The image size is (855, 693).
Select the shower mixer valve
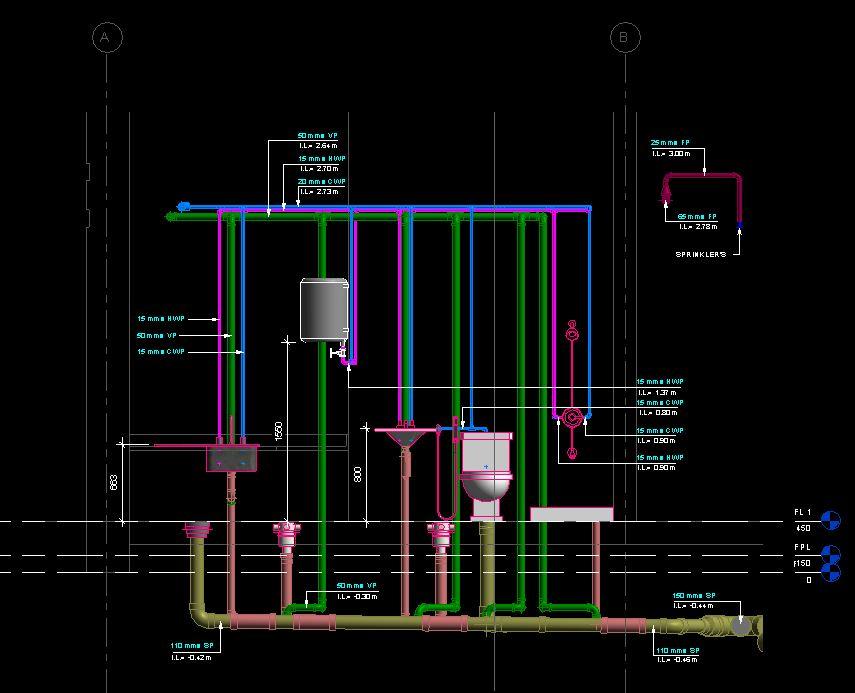click(x=571, y=418)
